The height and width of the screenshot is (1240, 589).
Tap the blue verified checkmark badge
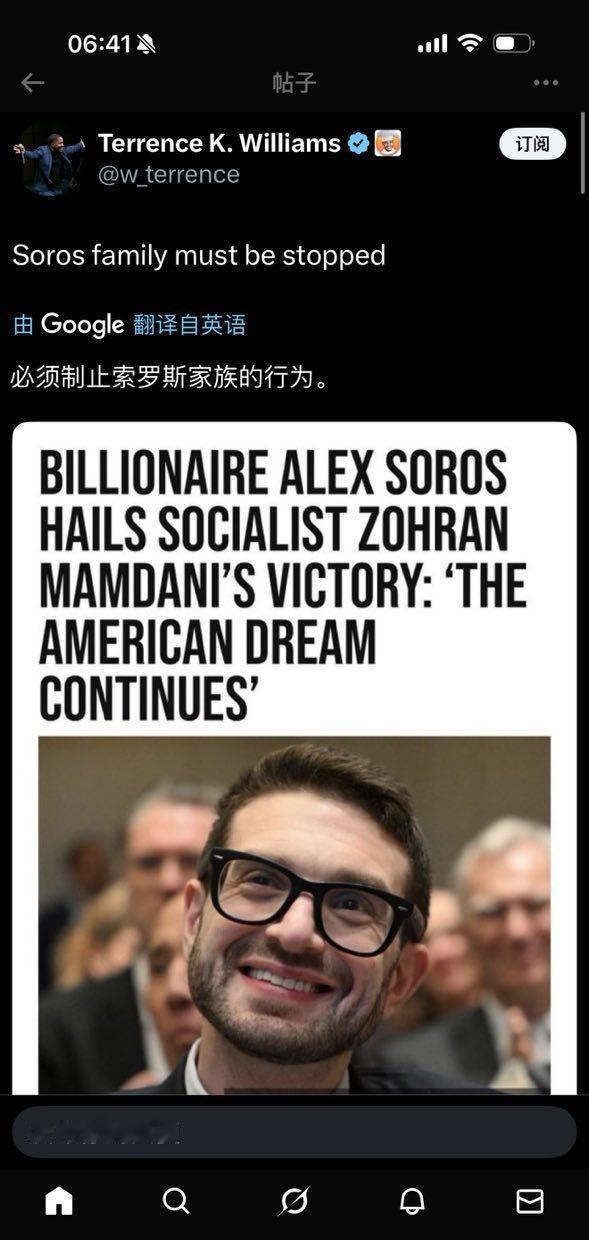(x=358, y=144)
